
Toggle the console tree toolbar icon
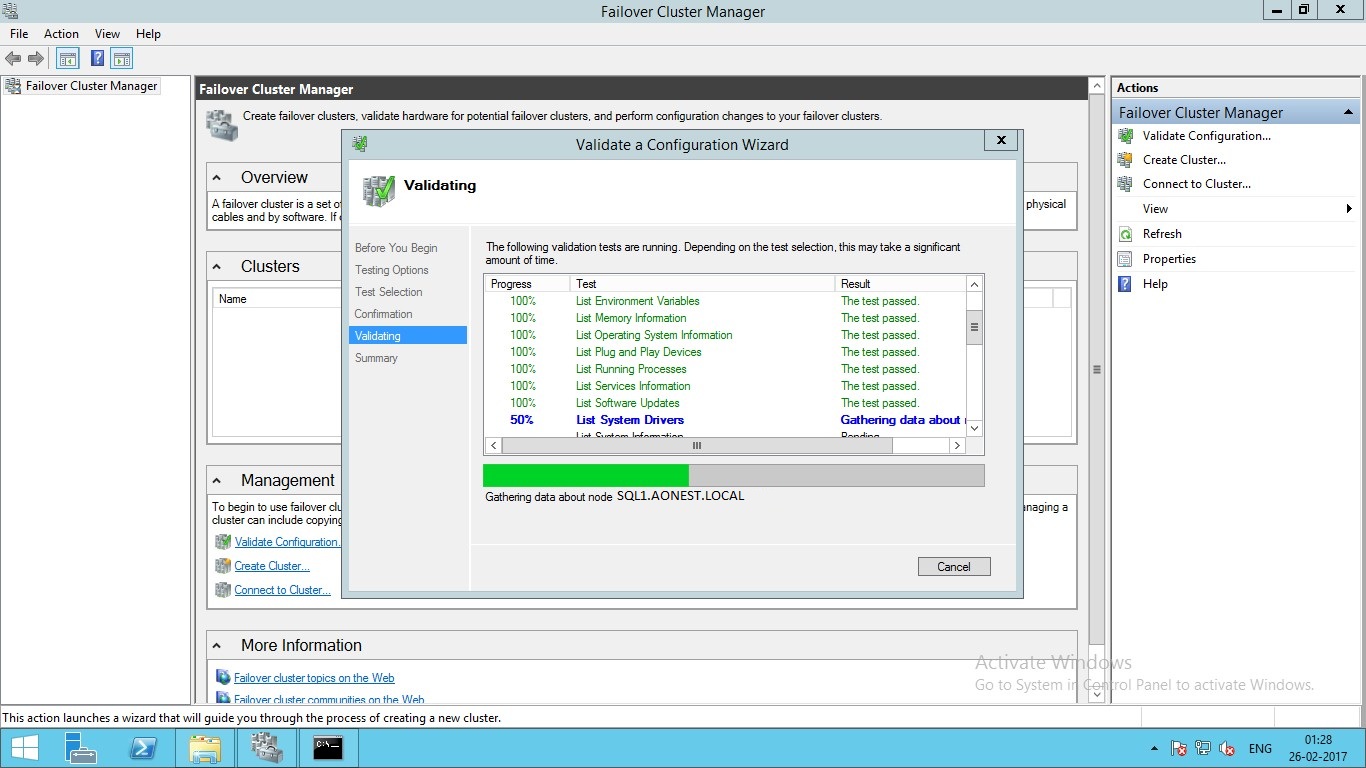pos(68,59)
